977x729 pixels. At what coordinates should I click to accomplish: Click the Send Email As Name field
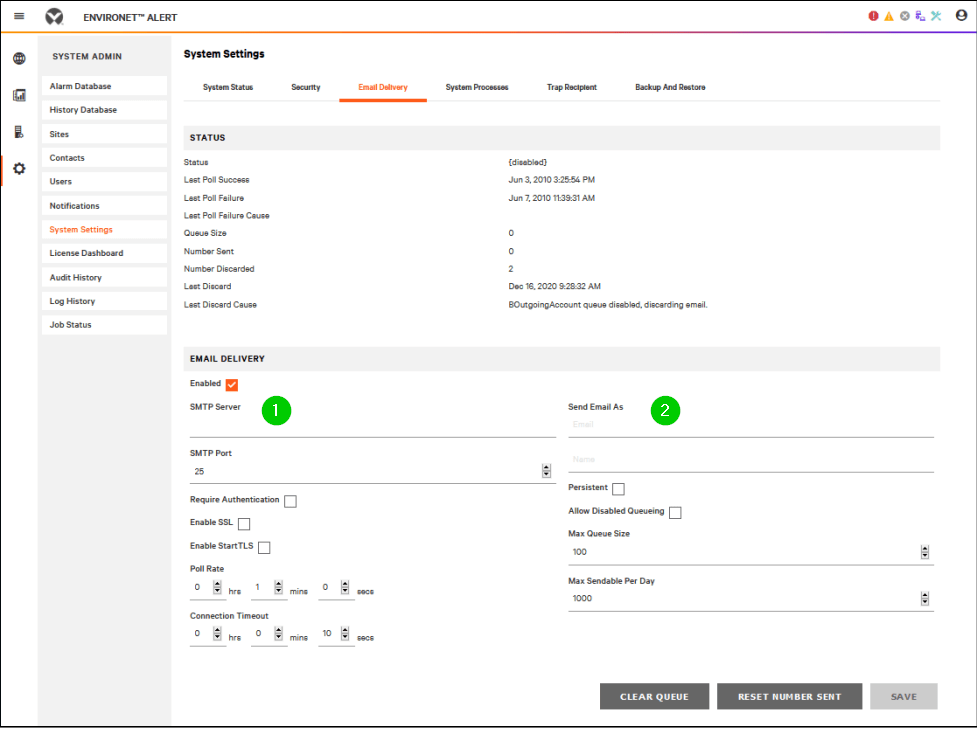click(751, 460)
